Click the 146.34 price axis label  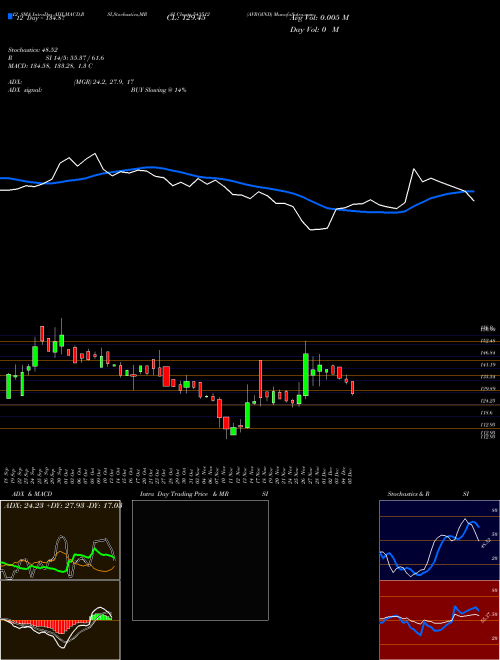pos(488,353)
